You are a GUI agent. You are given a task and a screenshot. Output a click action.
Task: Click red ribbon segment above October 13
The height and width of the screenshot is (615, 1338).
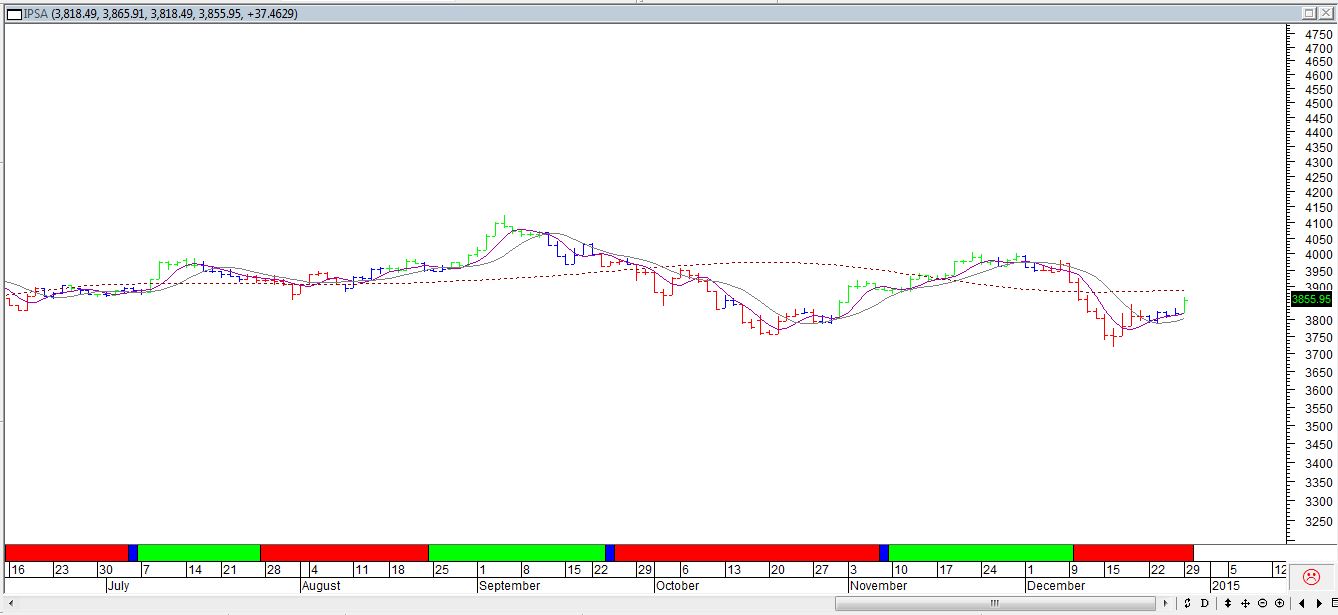click(x=746, y=552)
